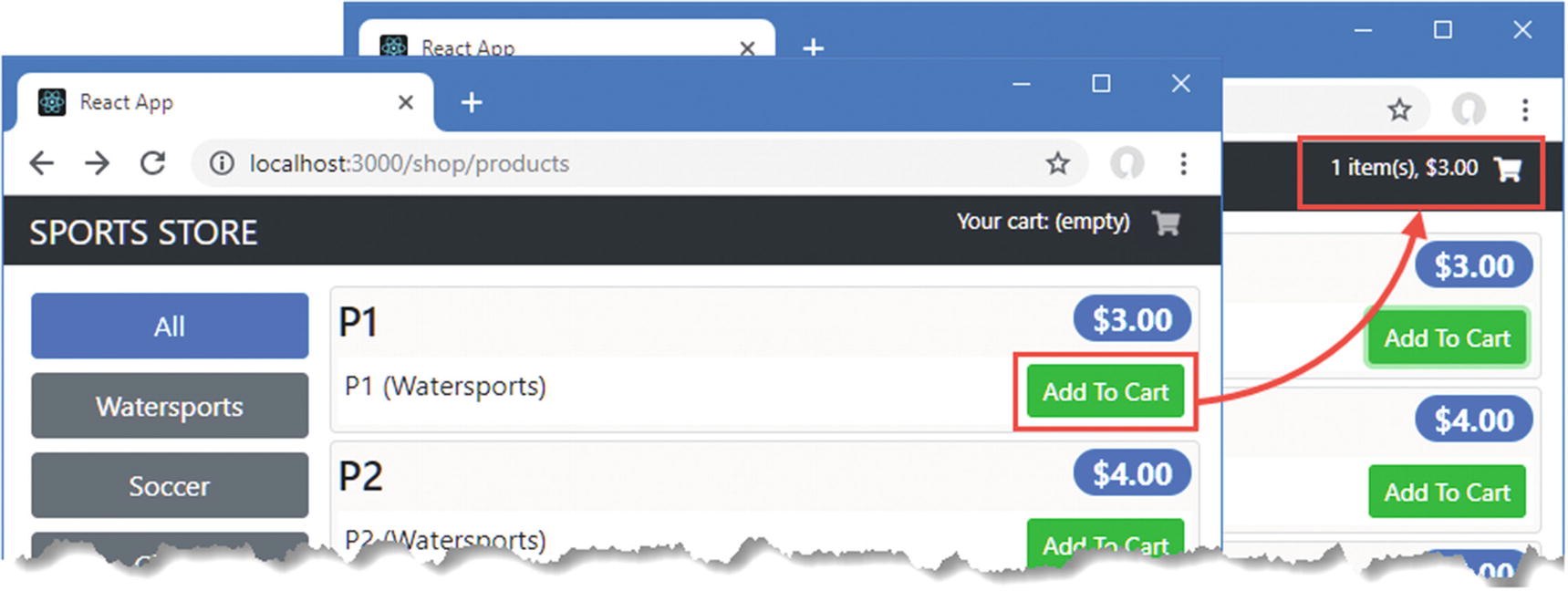Image resolution: width=1568 pixels, height=591 pixels.
Task: Reload the localhost shop page
Action: pos(153,163)
